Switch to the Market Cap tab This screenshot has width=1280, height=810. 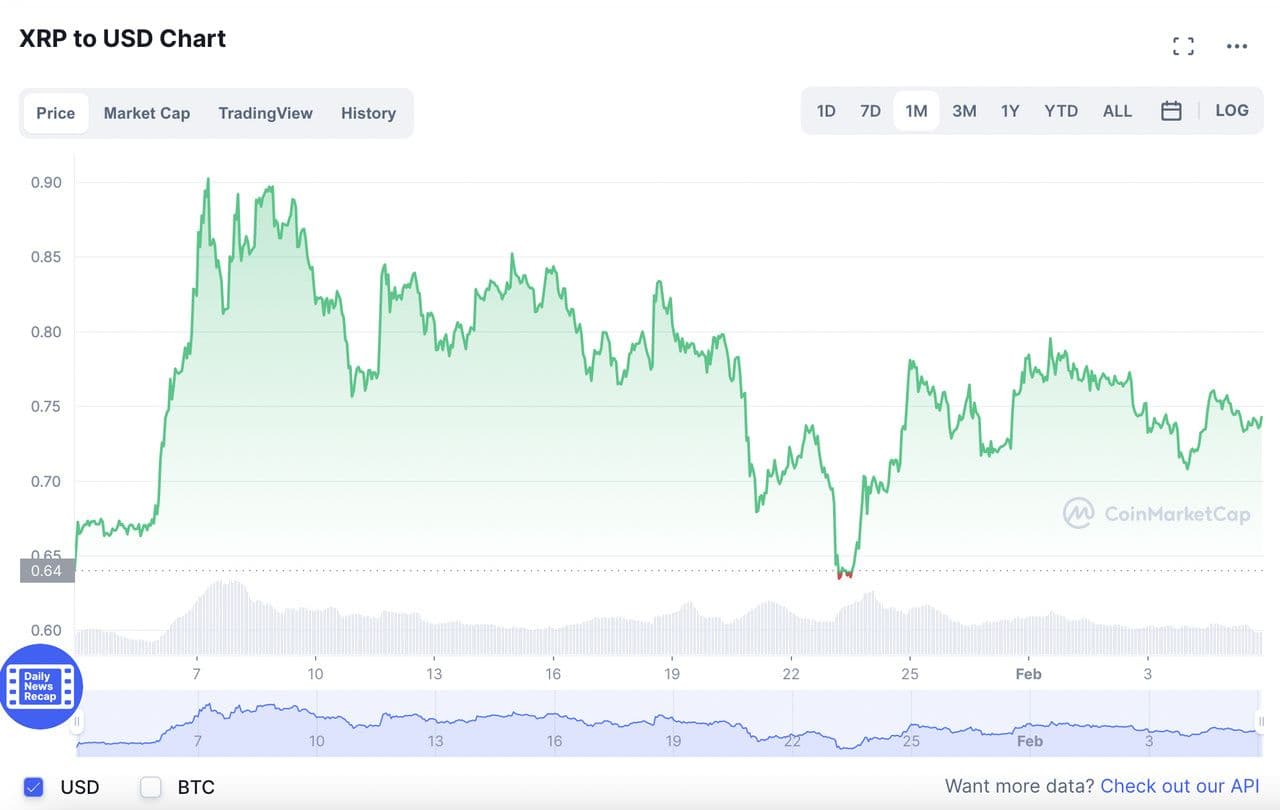click(x=147, y=113)
